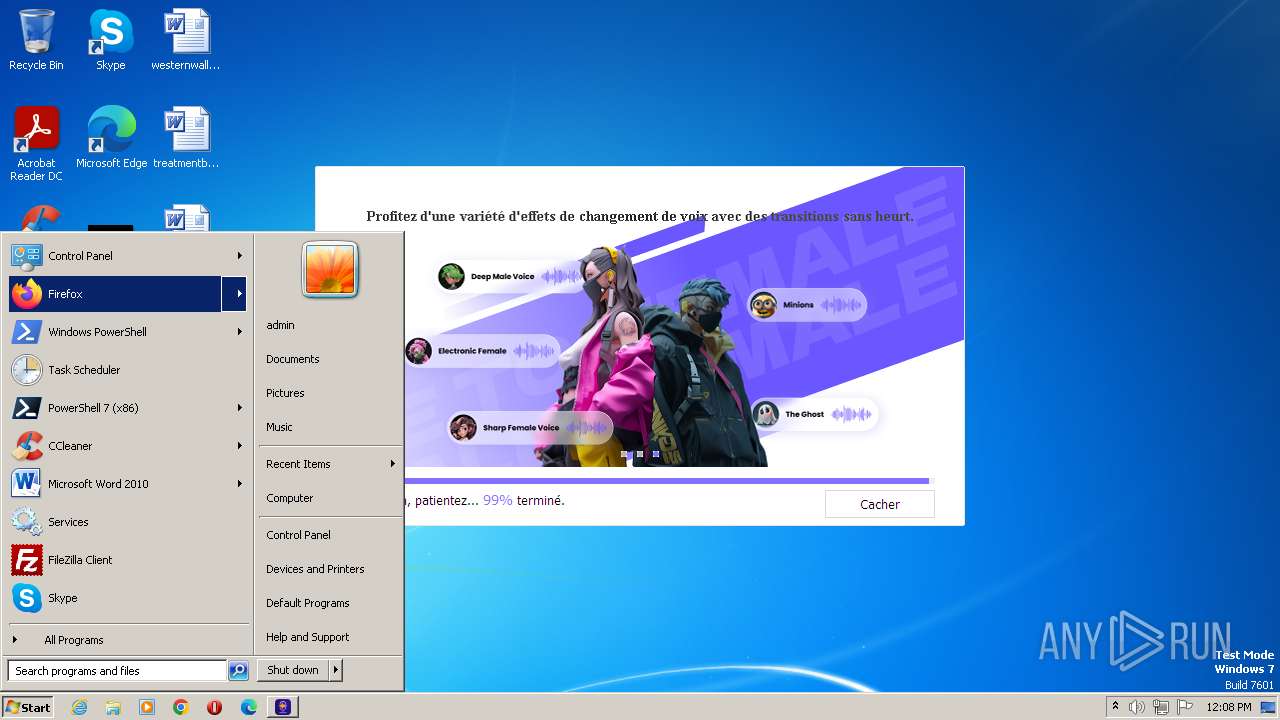Launch Microsoft Edge desktop shortcut
Screen dimensions: 1280x720
point(111,138)
